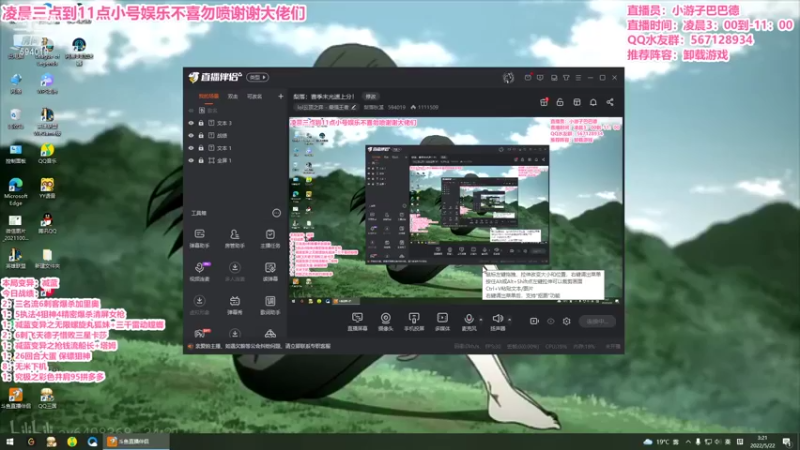Open the 弹幕助手 tool
Image resolution: width=800 pixels, height=450 pixels.
tap(199, 238)
